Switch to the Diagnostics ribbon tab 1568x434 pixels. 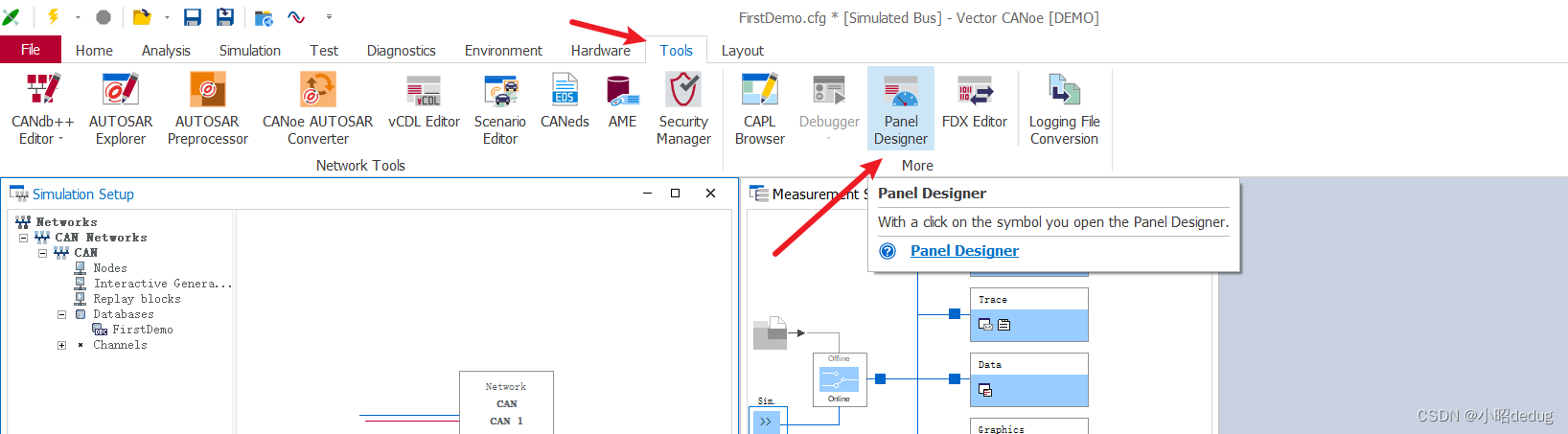(402, 51)
